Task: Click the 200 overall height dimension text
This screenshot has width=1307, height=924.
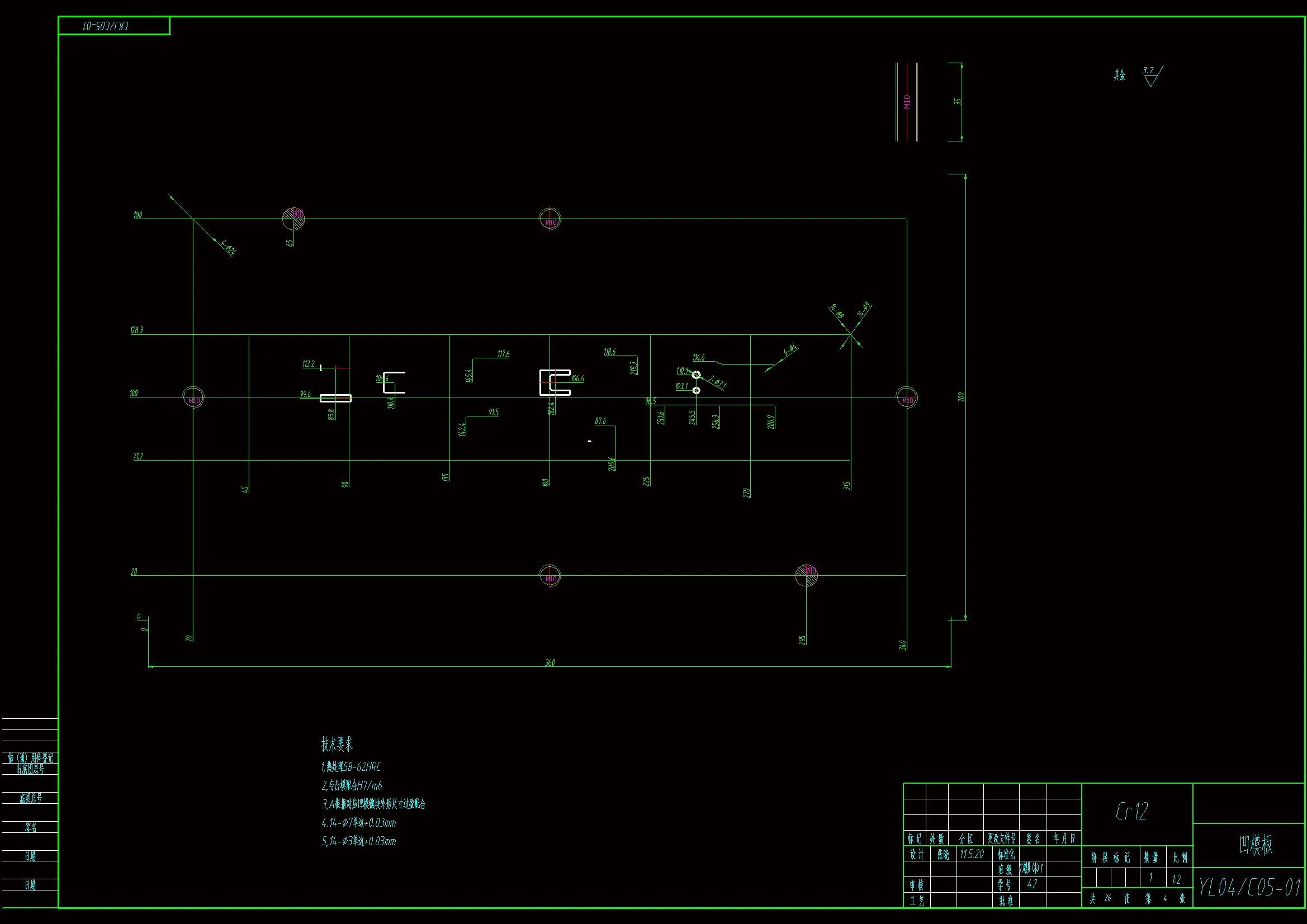Action: click(x=962, y=396)
